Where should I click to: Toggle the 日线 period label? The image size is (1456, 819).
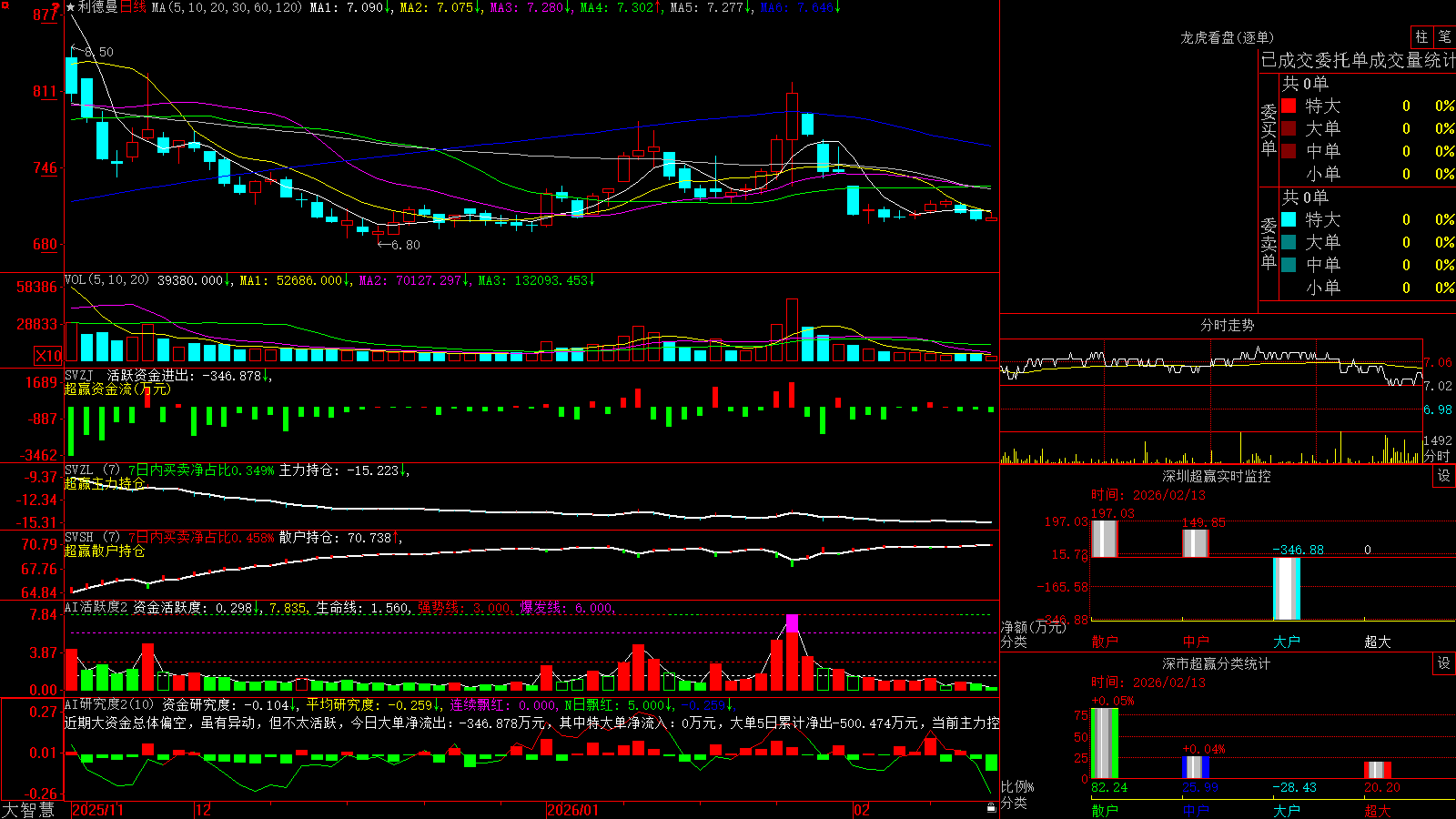tap(133, 7)
